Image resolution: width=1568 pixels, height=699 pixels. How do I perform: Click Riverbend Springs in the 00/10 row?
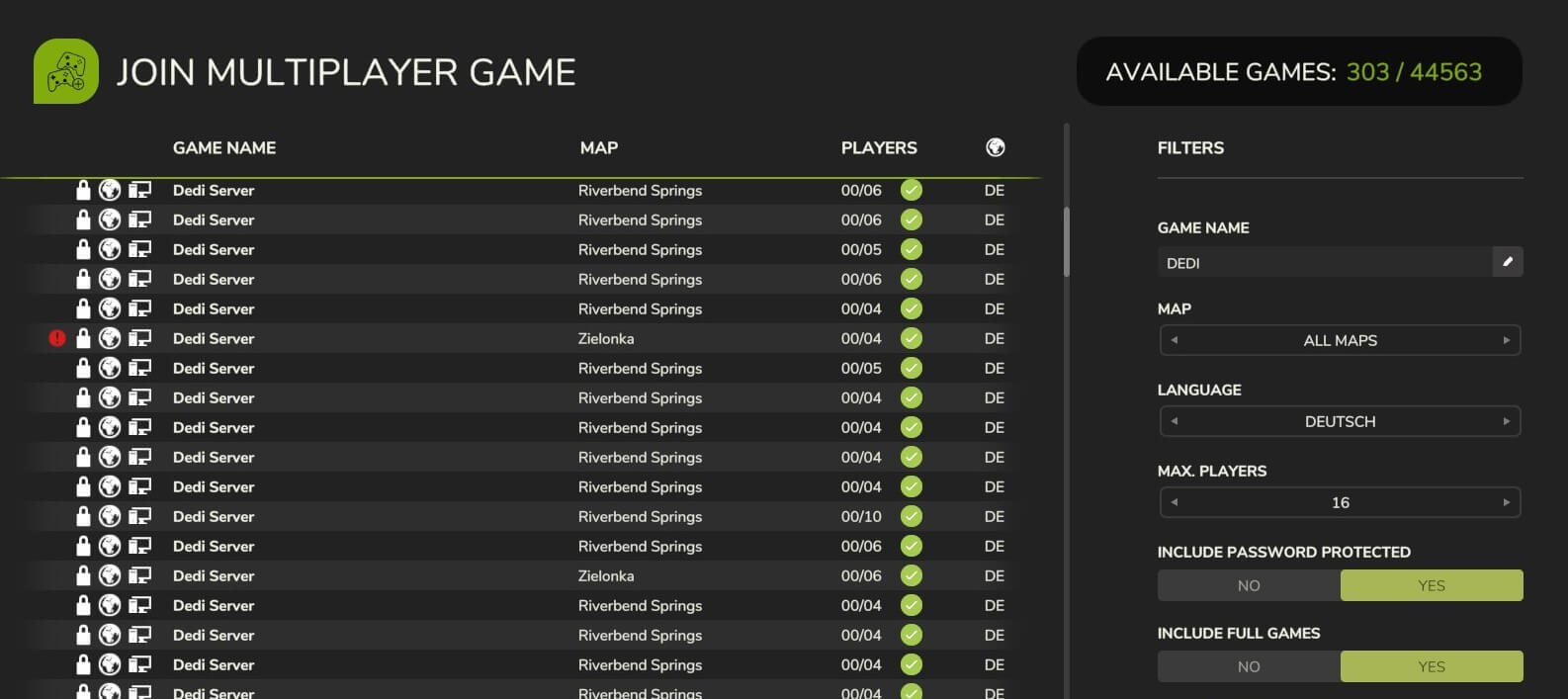coord(640,516)
